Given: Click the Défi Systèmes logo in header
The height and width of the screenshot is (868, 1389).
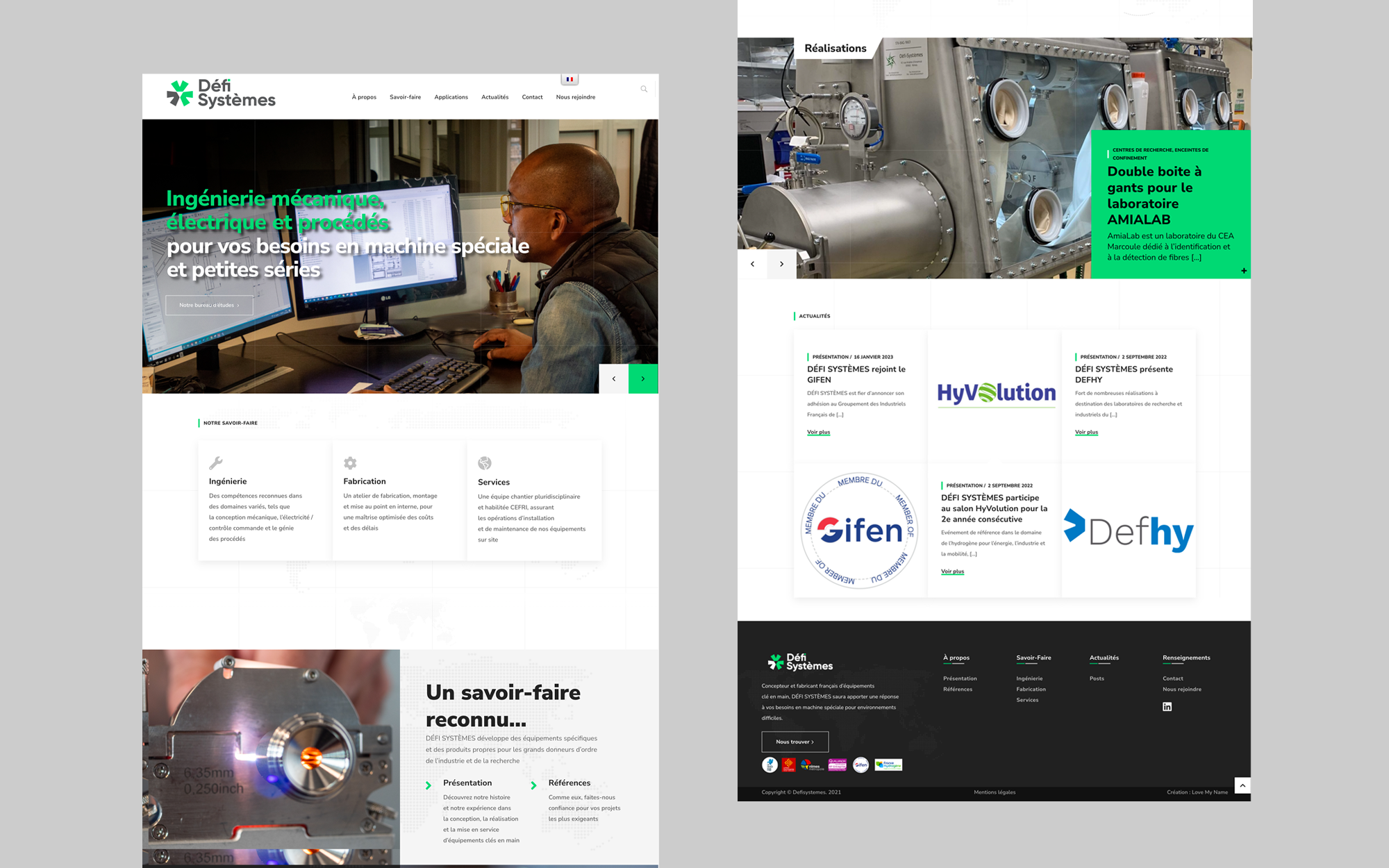Looking at the screenshot, I should [221, 94].
